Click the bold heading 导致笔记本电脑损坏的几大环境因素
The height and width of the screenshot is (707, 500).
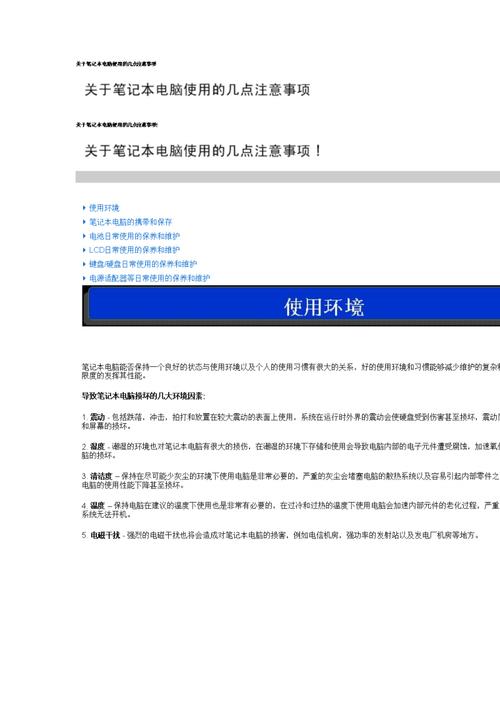(143, 396)
